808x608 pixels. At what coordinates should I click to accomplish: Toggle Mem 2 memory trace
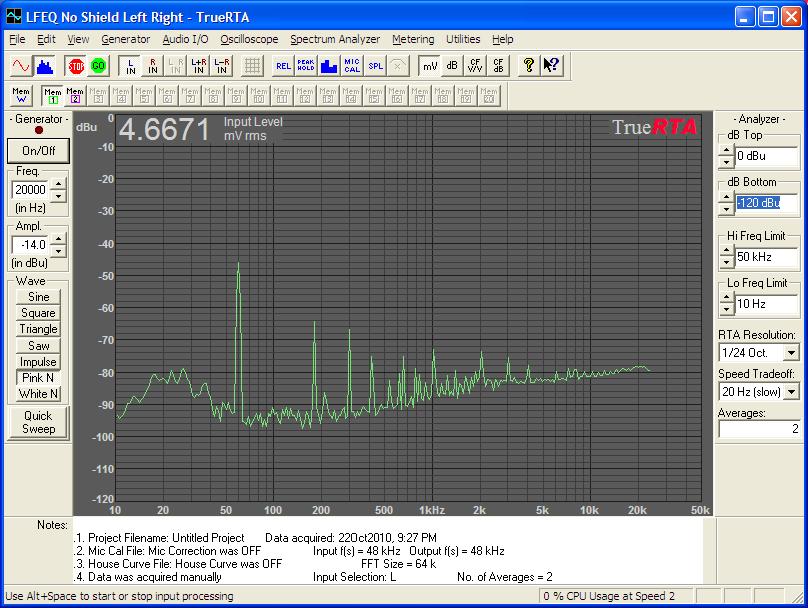[75, 95]
